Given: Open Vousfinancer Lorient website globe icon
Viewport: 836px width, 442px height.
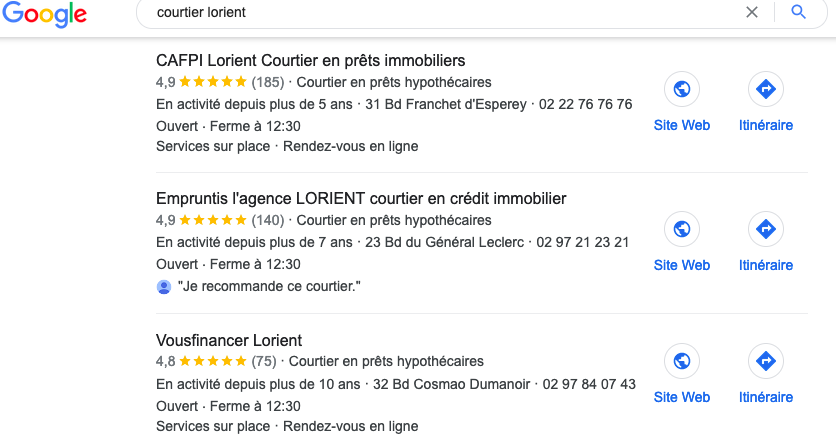Looking at the screenshot, I should point(682,362).
